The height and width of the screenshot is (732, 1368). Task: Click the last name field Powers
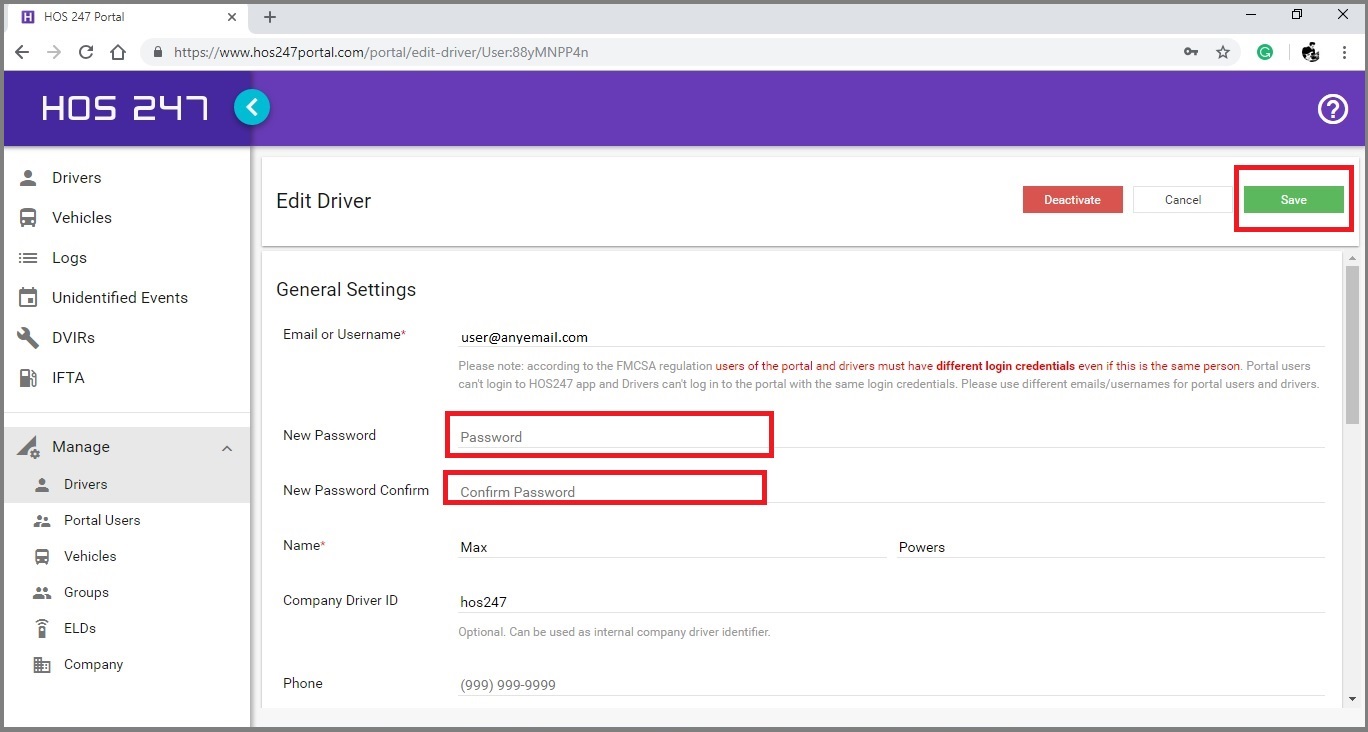click(1111, 547)
